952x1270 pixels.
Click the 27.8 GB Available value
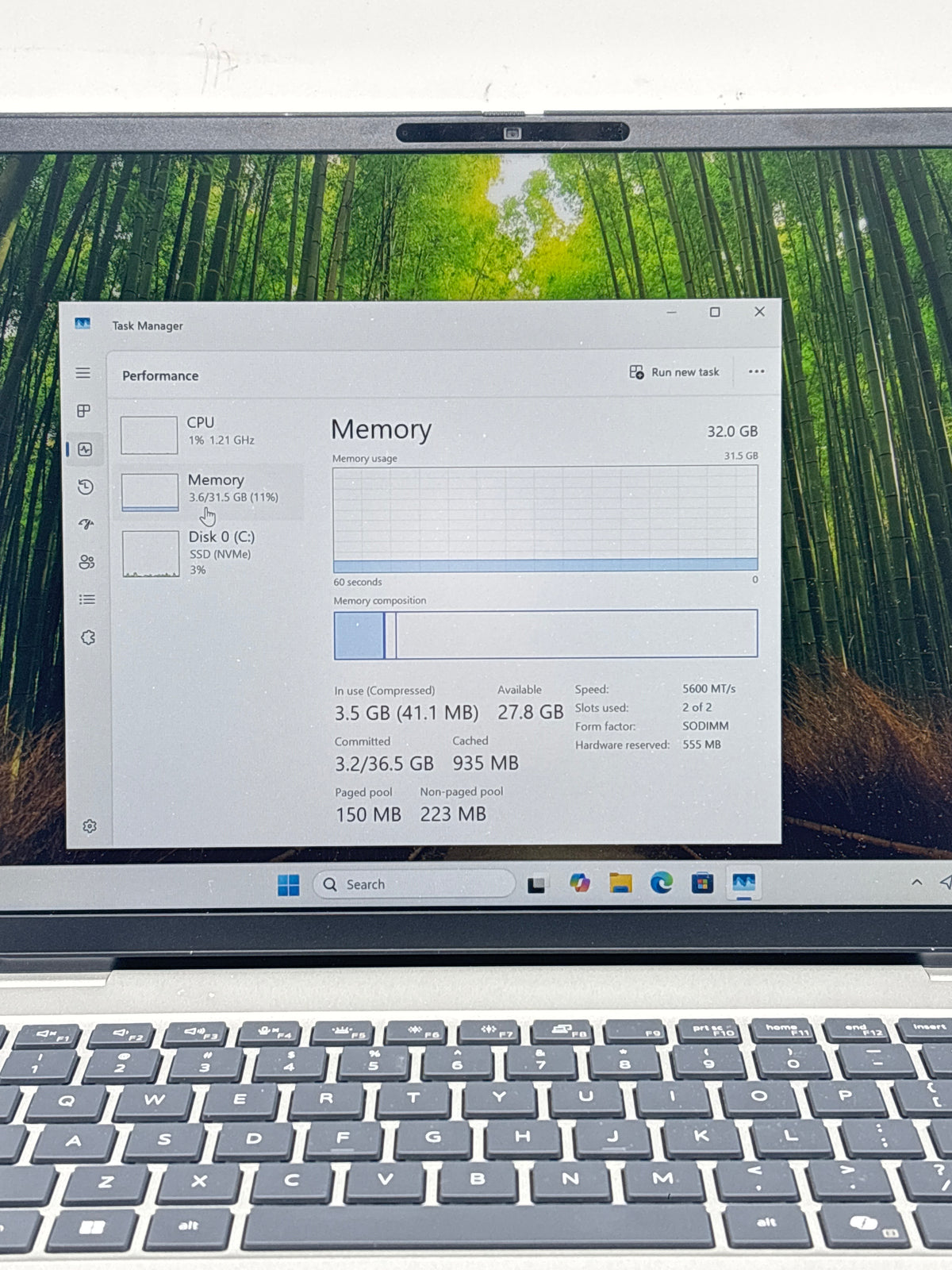click(530, 712)
